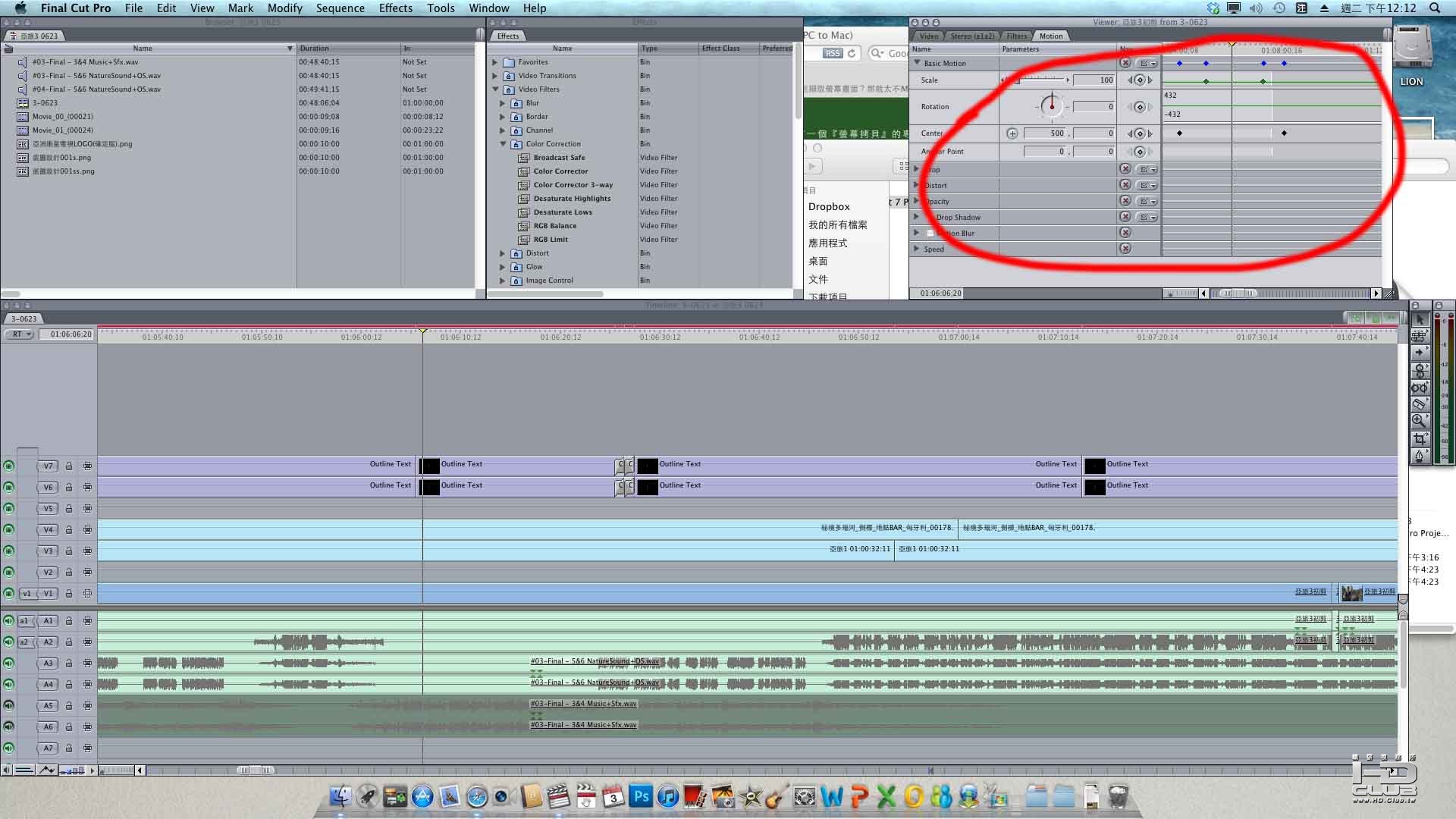1456x819 pixels.
Task: Toggle track V7 visibility
Action: (8, 466)
